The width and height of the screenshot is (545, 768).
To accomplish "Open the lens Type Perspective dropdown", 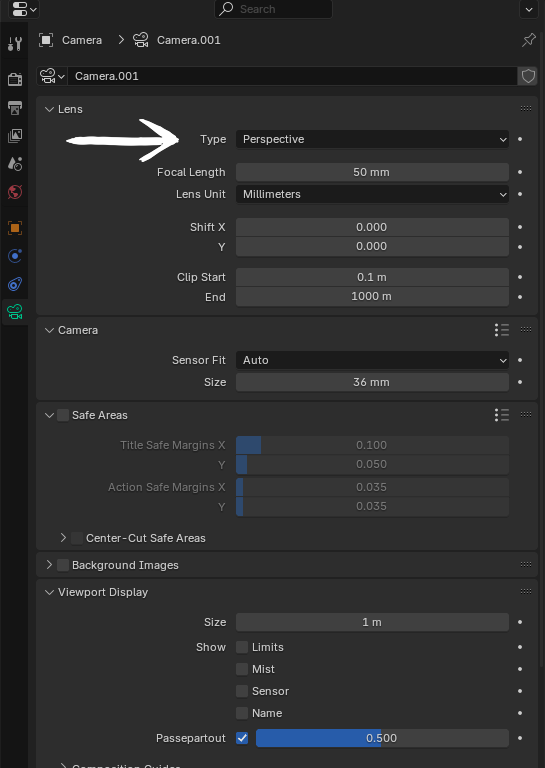I will pyautogui.click(x=372, y=140).
